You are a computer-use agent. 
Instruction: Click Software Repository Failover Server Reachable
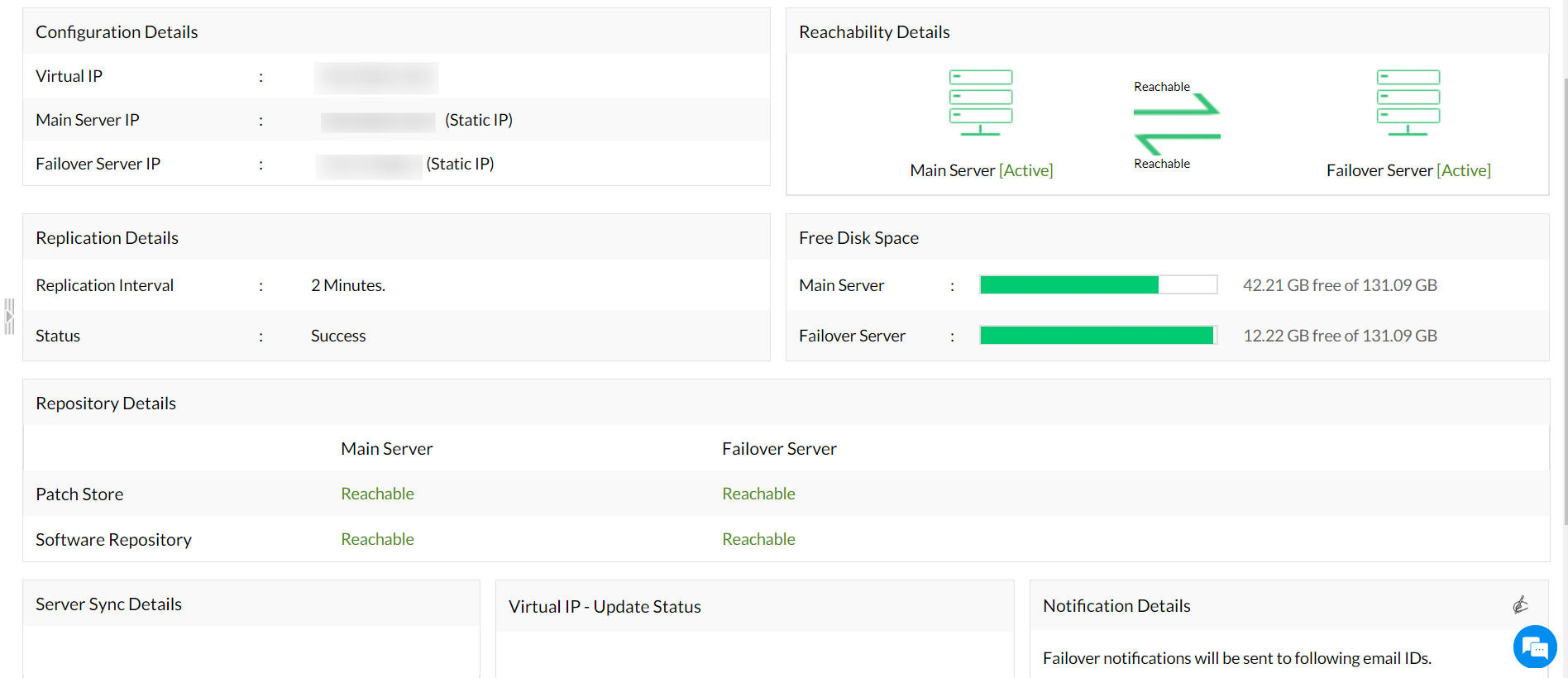758,539
